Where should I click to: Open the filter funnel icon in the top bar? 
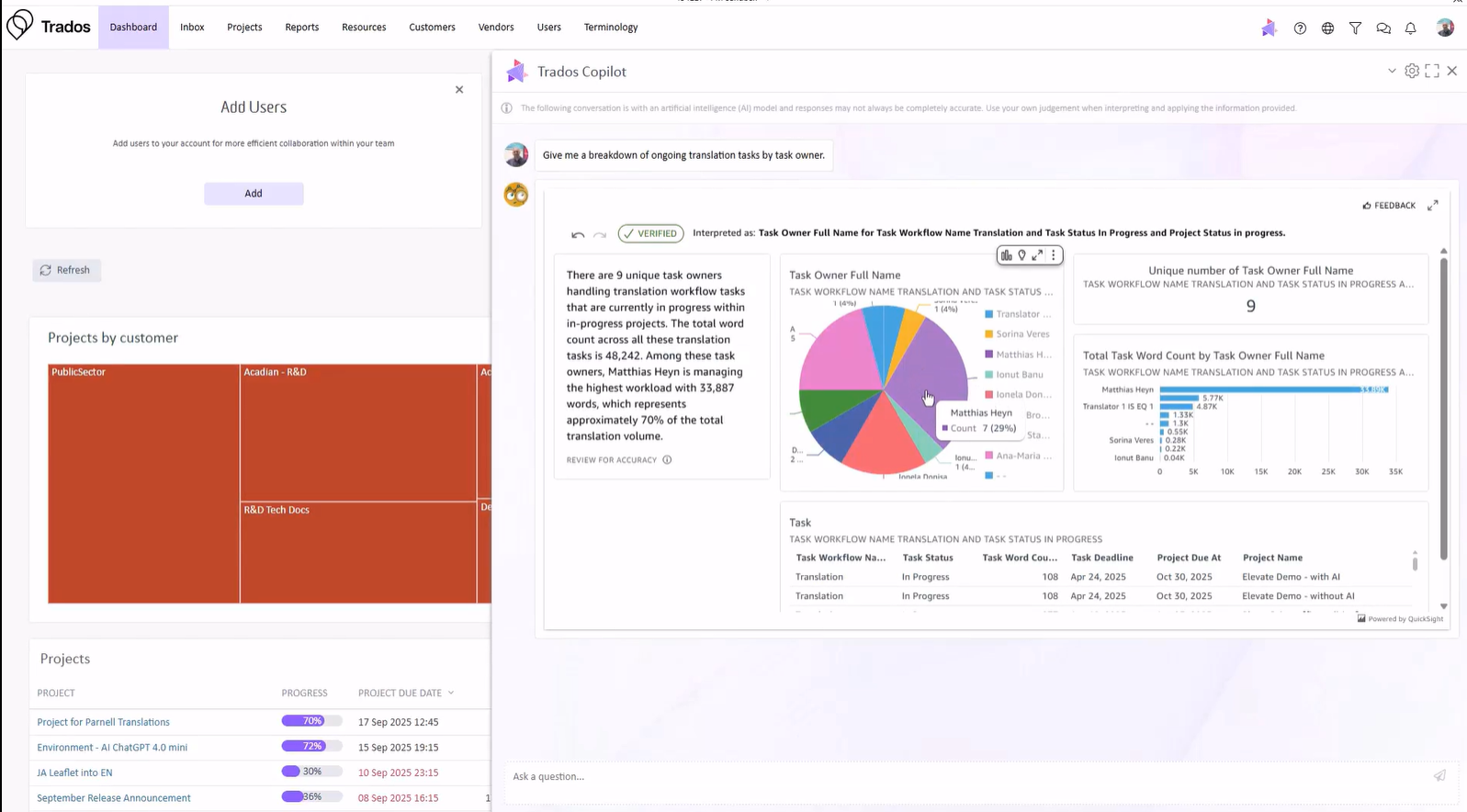point(1355,28)
